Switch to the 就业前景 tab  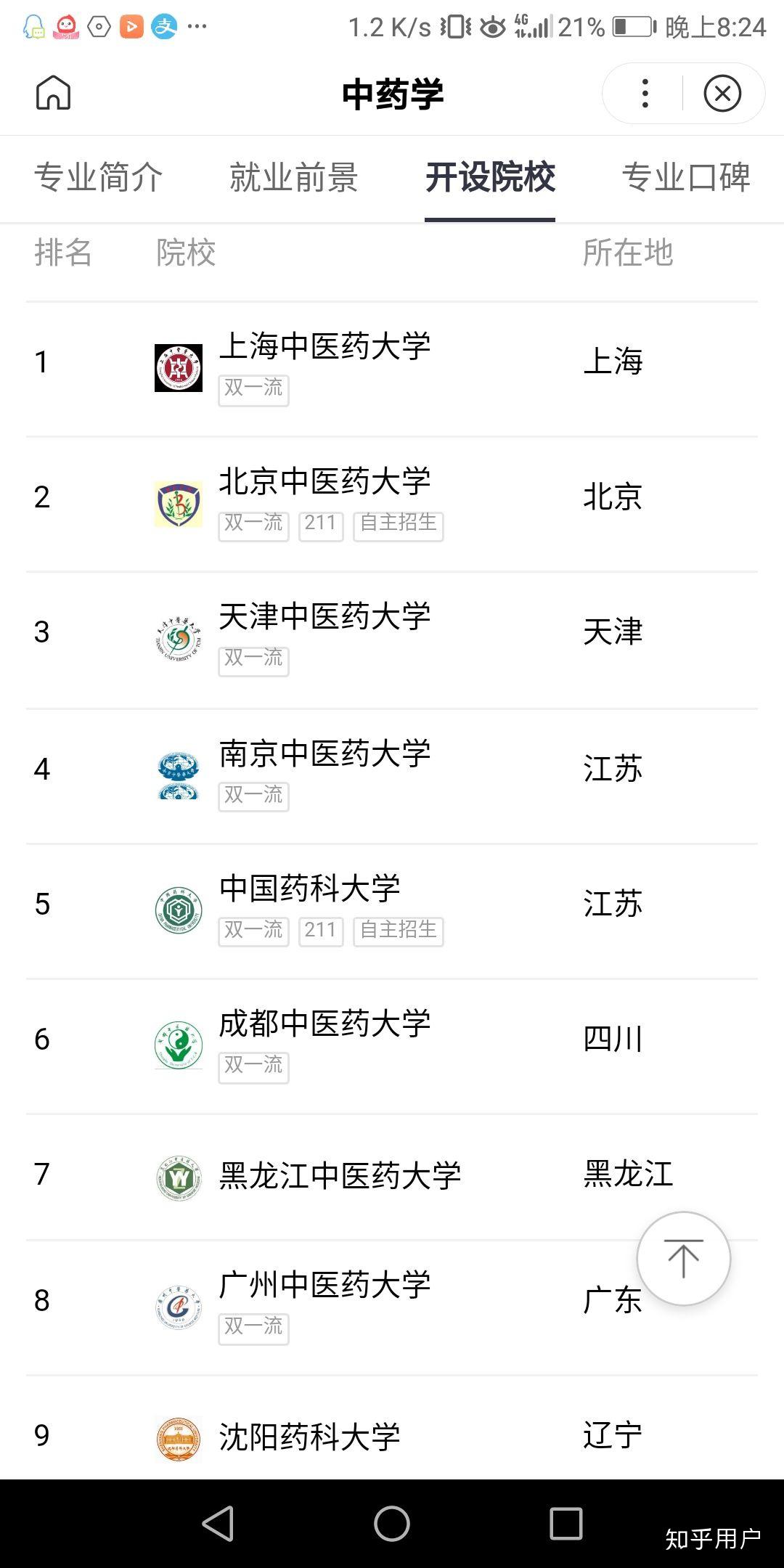[x=294, y=177]
